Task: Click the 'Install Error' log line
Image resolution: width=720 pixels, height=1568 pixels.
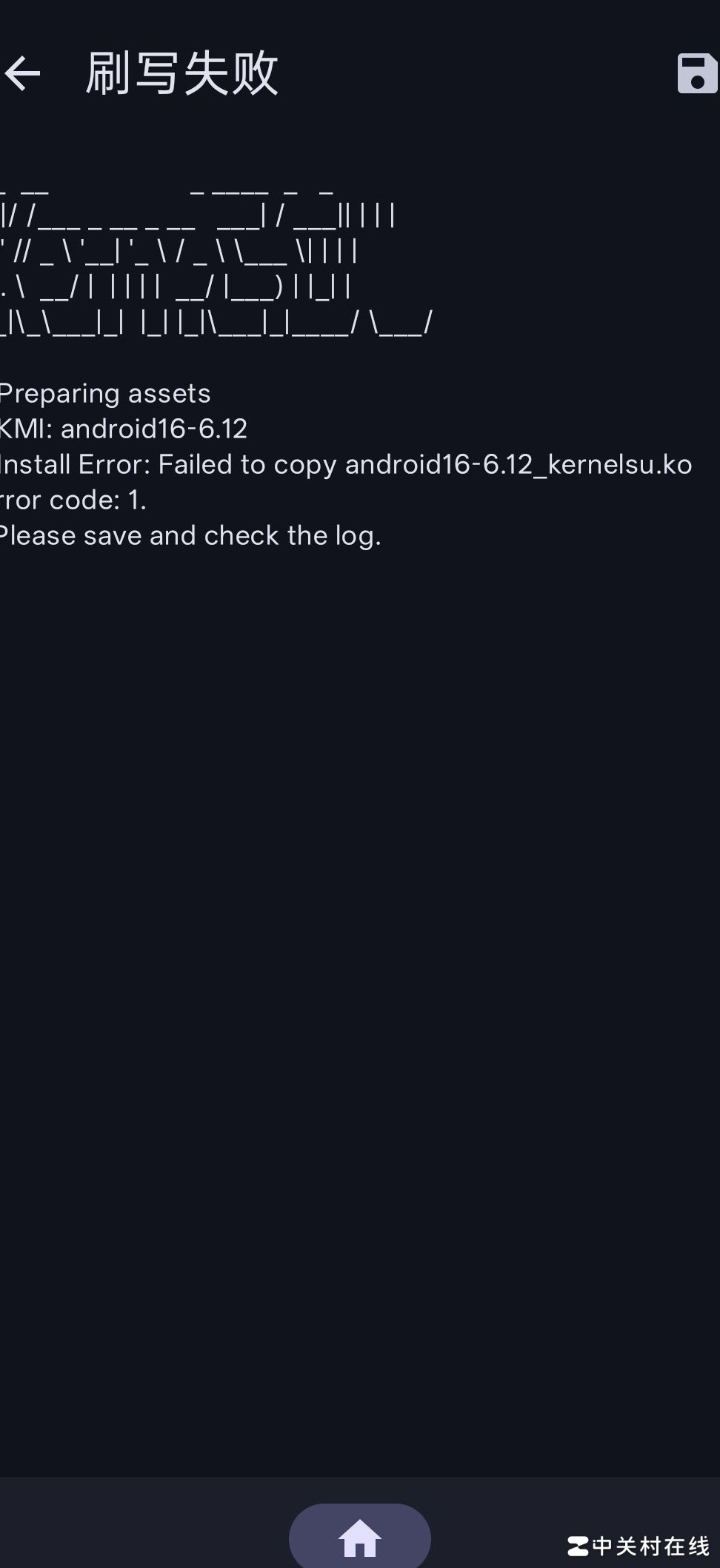Action: coord(346,464)
